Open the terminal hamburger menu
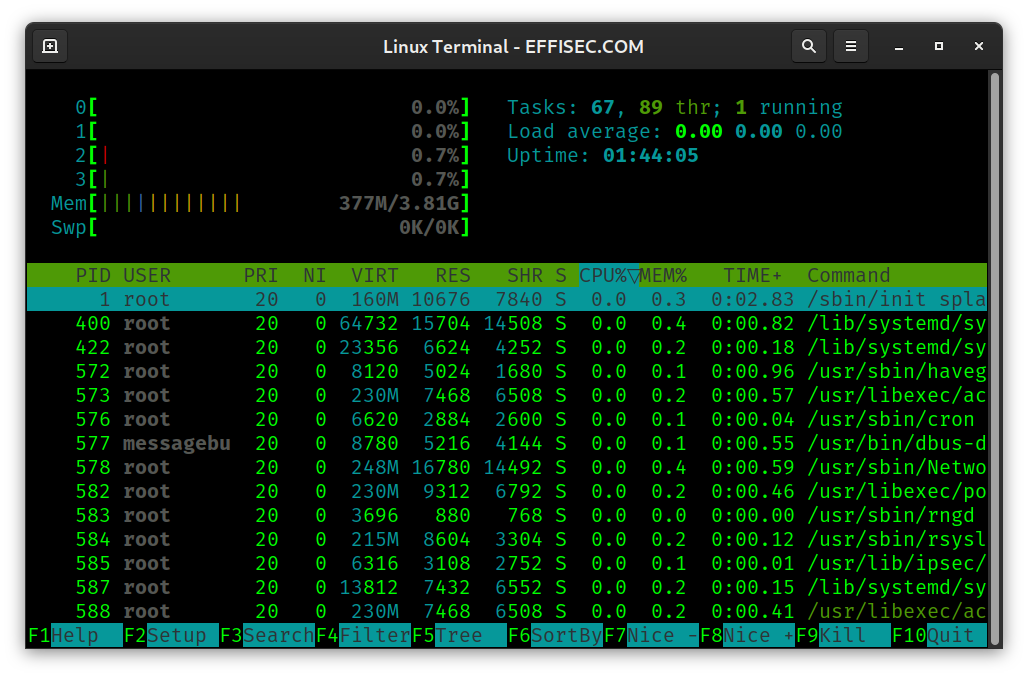 click(851, 46)
